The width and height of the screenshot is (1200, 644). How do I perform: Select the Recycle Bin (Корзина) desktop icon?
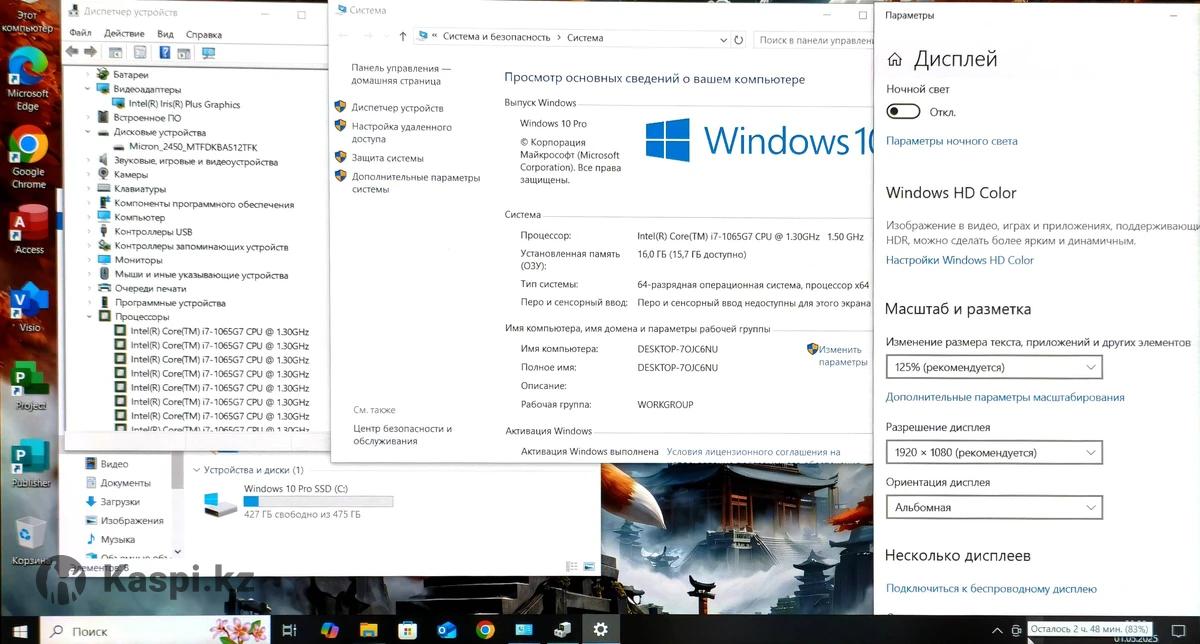tap(31, 540)
